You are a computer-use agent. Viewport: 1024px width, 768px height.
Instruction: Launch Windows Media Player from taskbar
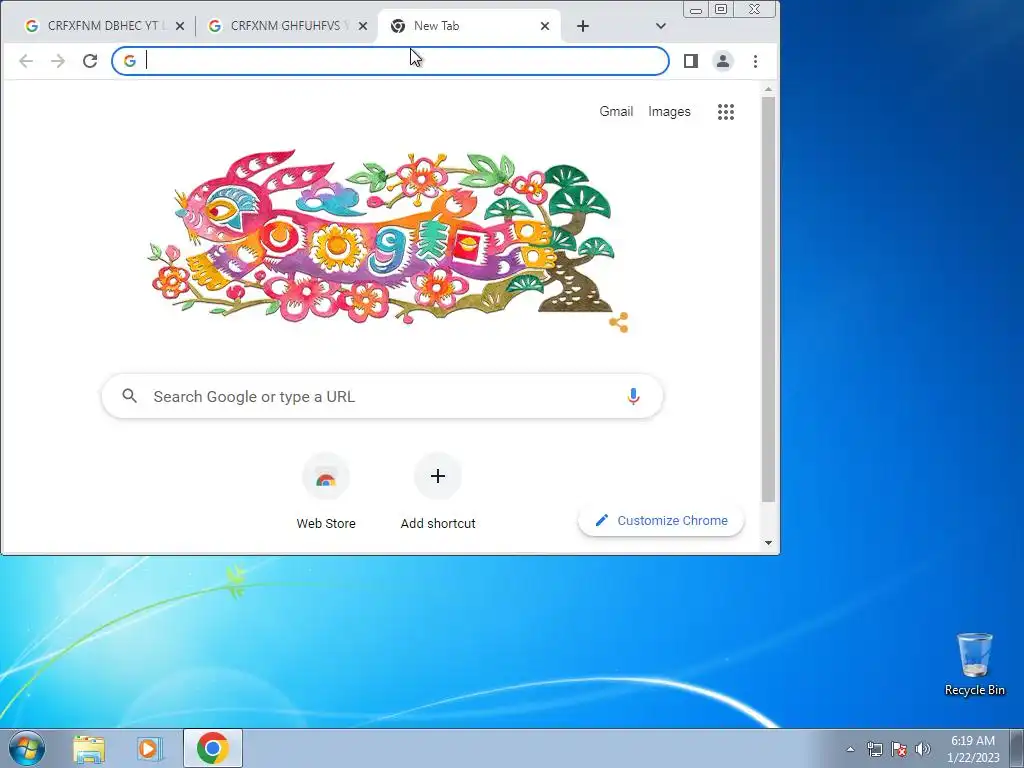[149, 749]
